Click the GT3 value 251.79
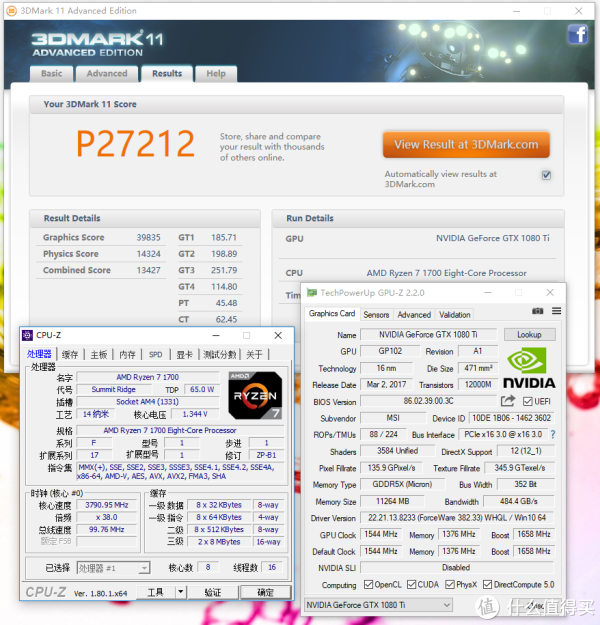The image size is (600, 625). click(224, 270)
